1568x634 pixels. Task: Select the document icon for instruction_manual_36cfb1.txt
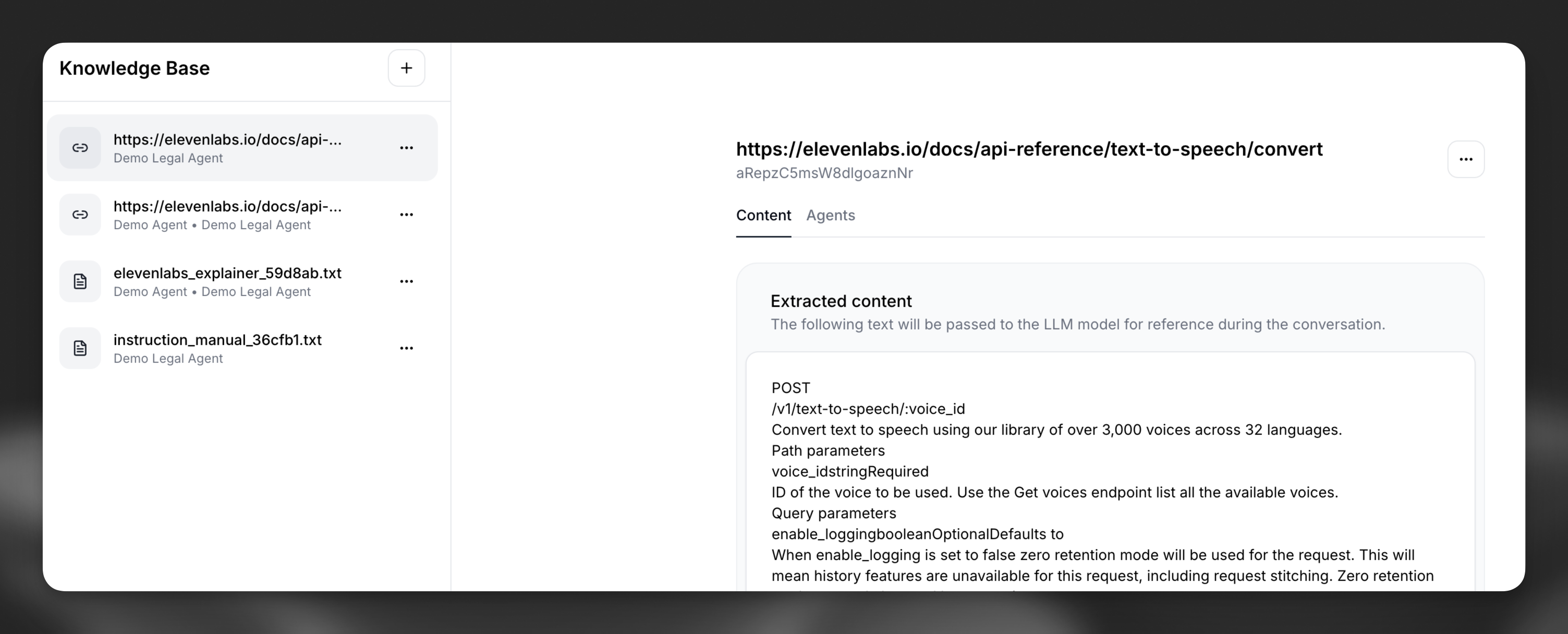(80, 348)
